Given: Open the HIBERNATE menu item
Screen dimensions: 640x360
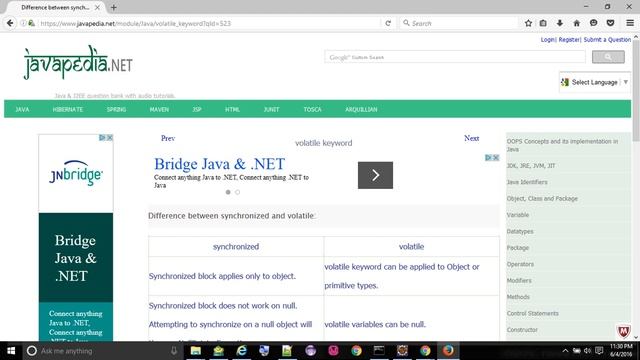Looking at the screenshot, I should tap(68, 109).
